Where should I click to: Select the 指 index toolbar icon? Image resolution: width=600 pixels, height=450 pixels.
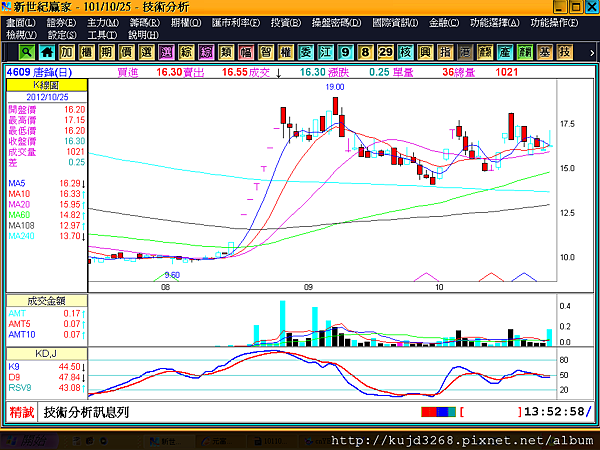[445, 52]
